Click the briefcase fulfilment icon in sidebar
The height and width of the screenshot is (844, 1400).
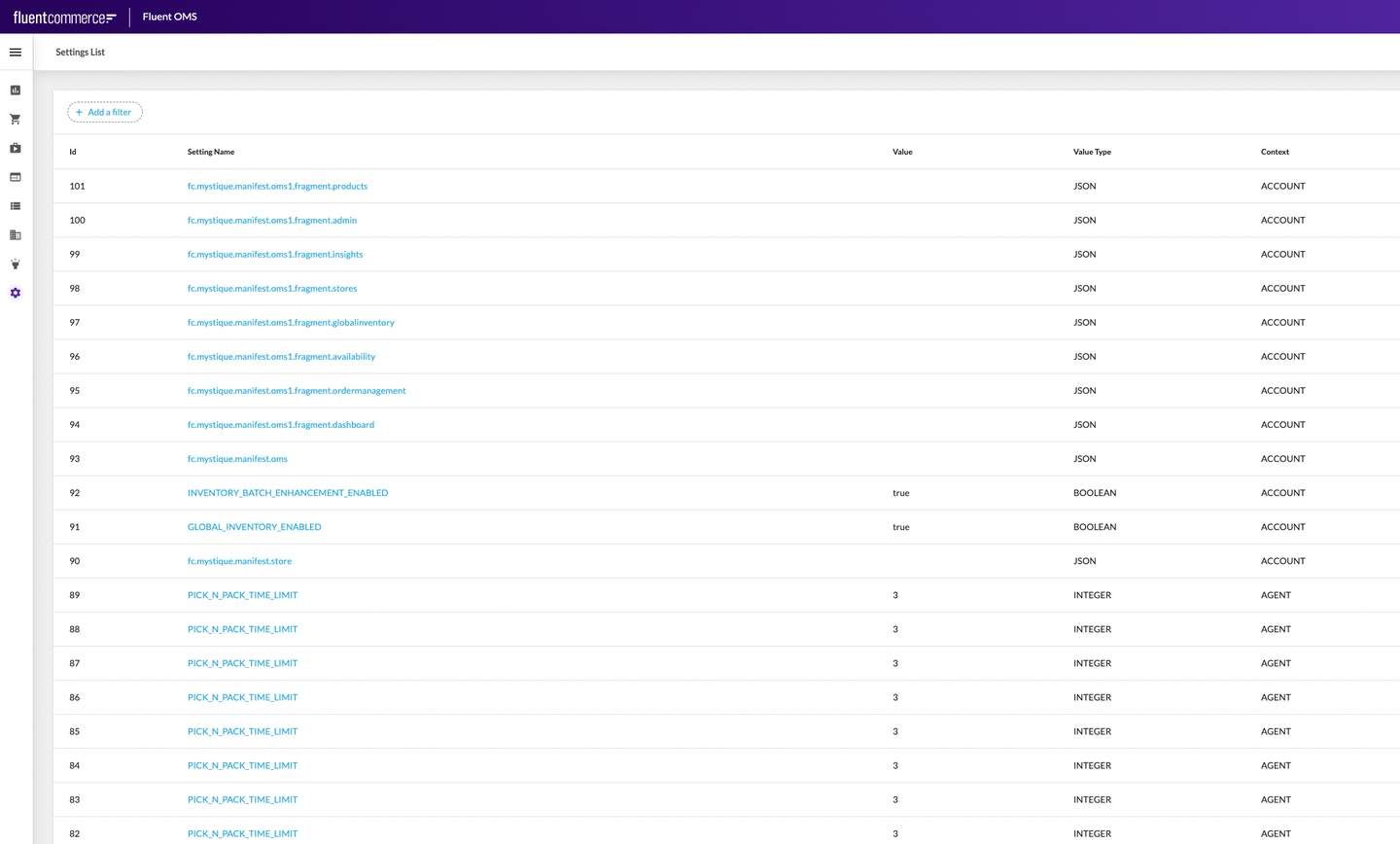[15, 148]
